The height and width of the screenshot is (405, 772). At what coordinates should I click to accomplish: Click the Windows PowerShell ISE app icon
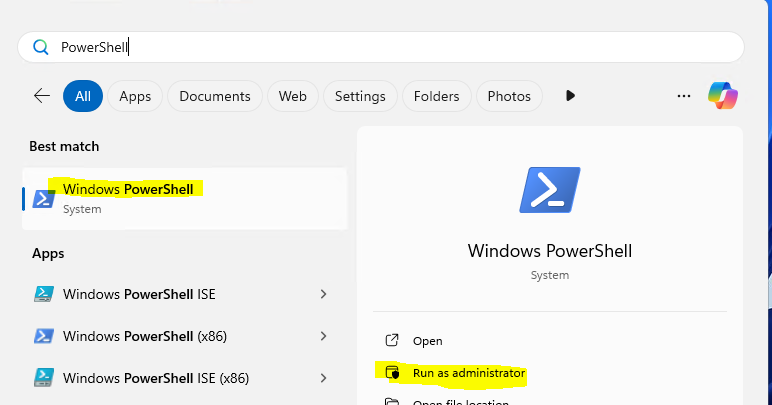point(44,294)
